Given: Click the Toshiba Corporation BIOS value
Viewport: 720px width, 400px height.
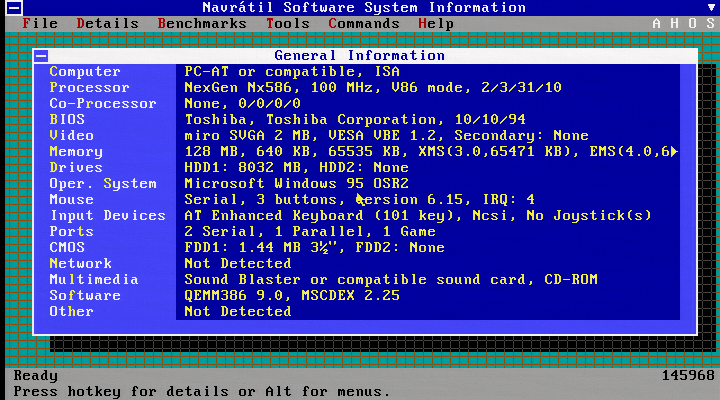Looking at the screenshot, I should 355,119.
